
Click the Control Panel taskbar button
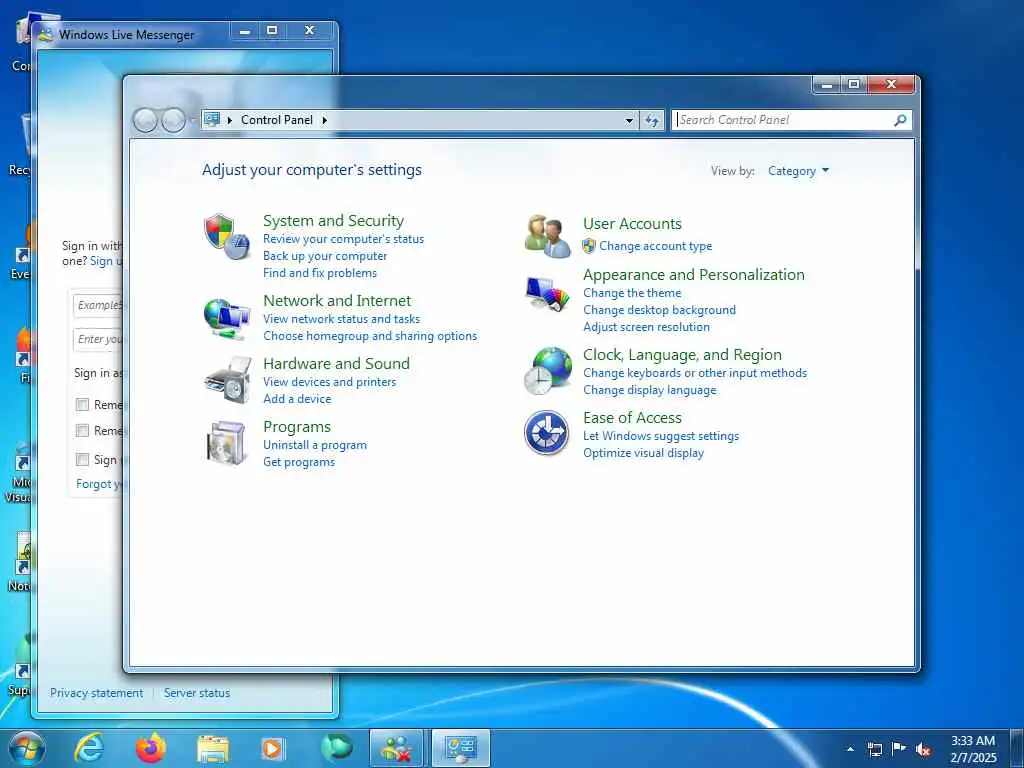(460, 748)
